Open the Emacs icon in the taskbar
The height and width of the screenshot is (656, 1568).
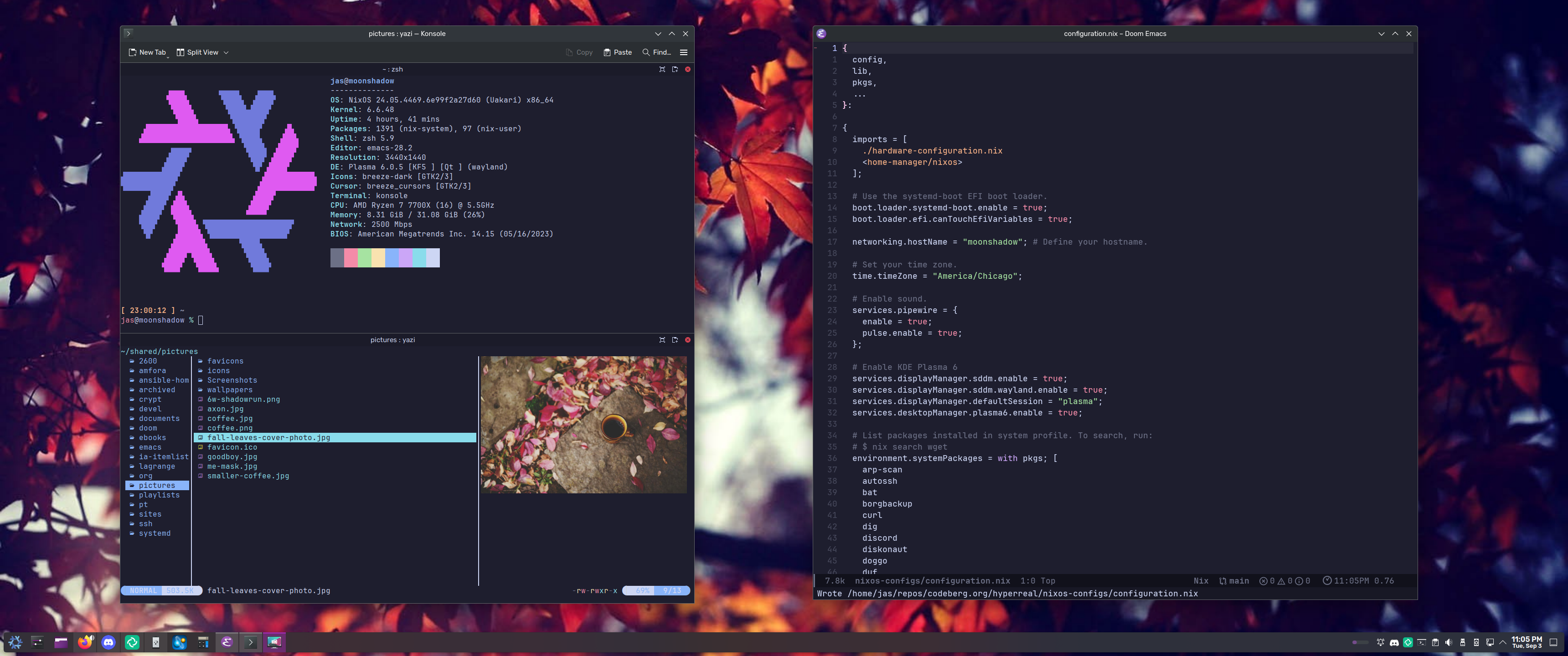227,642
